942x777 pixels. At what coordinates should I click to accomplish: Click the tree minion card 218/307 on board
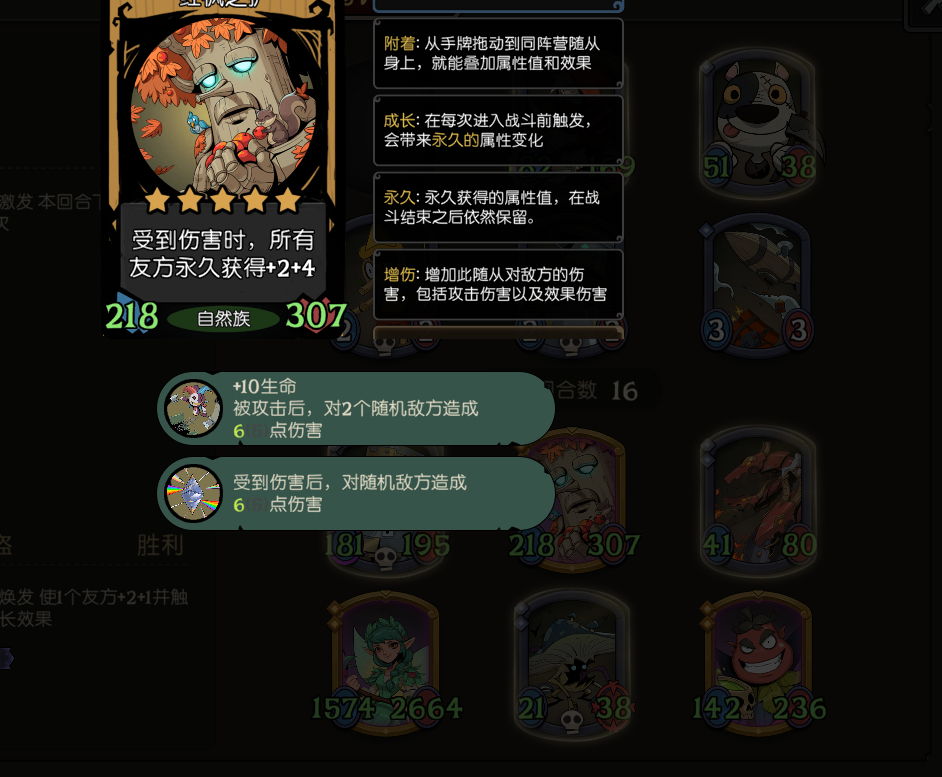click(574, 500)
